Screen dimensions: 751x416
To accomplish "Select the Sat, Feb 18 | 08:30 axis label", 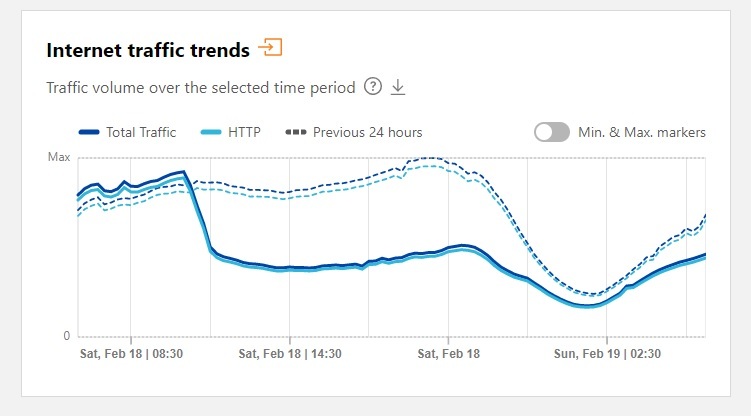I will click(130, 353).
